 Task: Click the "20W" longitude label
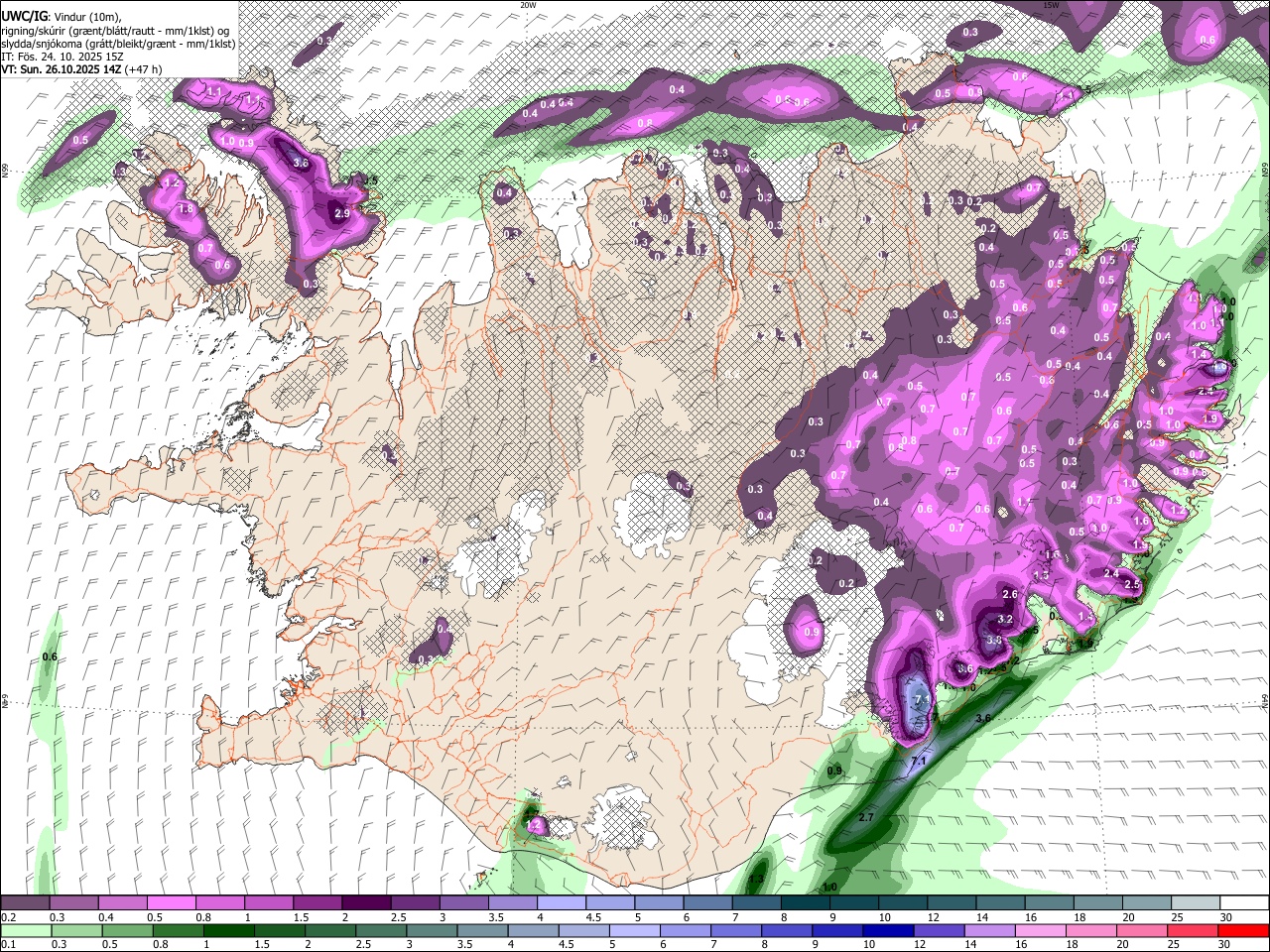[528, 5]
